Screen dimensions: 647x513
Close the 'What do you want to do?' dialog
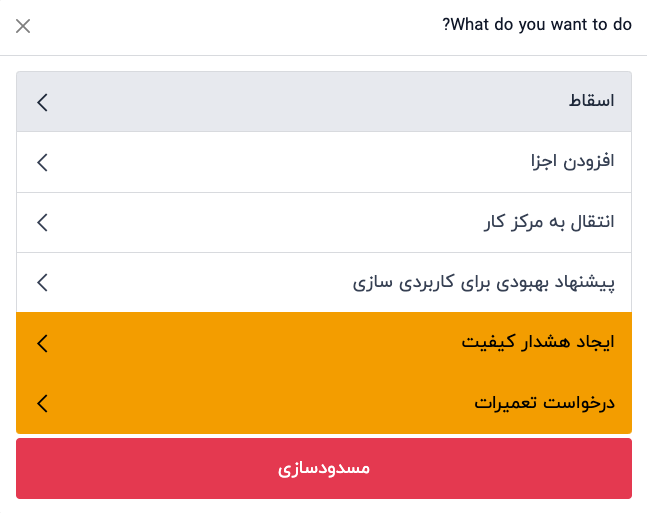pos(23,26)
